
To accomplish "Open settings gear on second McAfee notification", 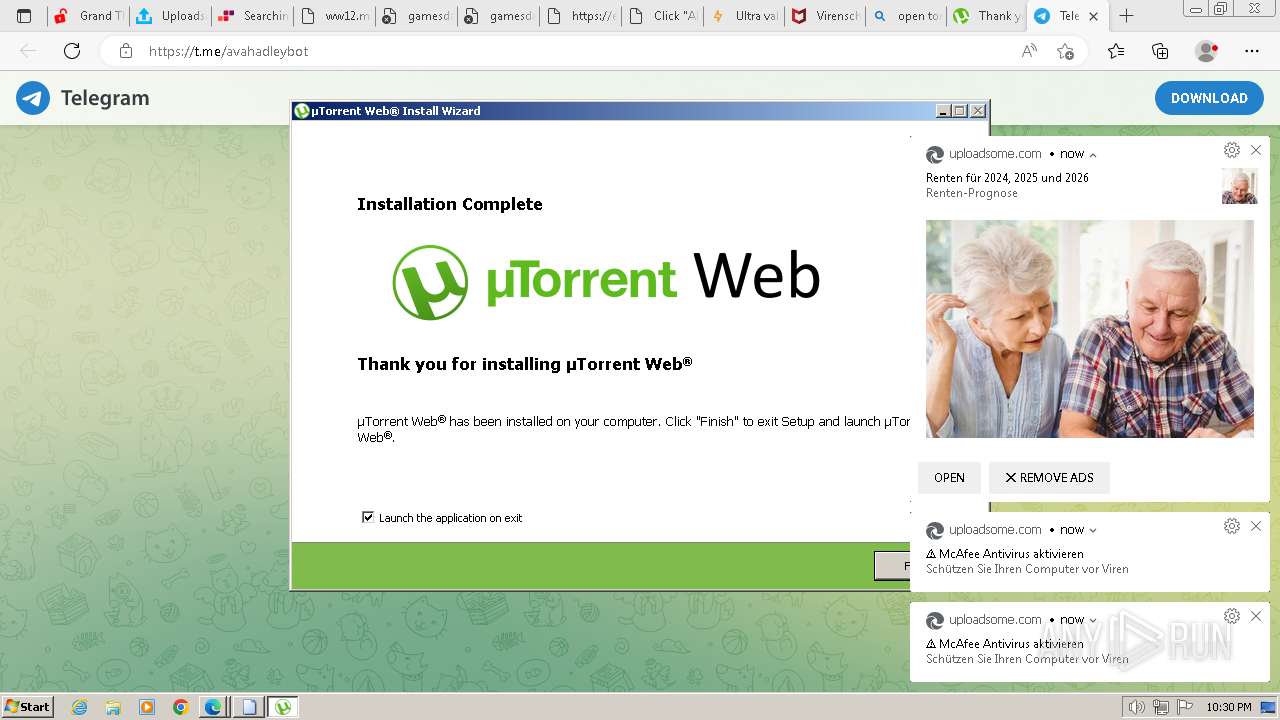I will (x=1232, y=616).
